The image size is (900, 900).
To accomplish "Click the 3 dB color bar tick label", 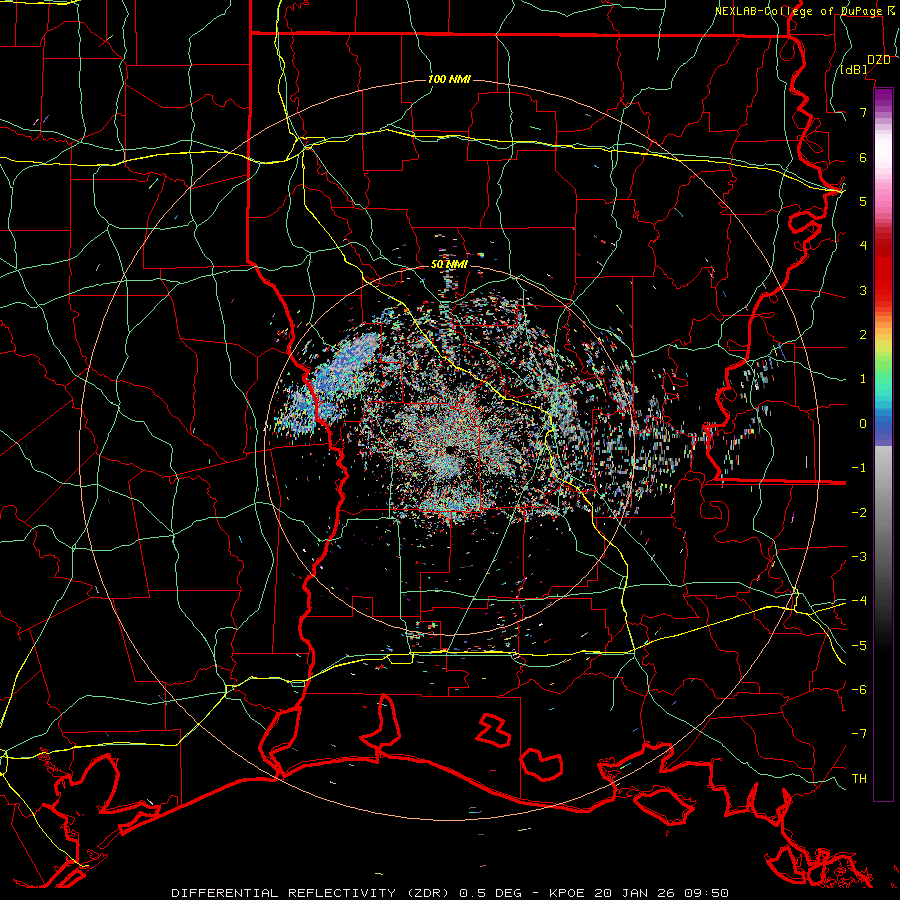I will point(863,290).
